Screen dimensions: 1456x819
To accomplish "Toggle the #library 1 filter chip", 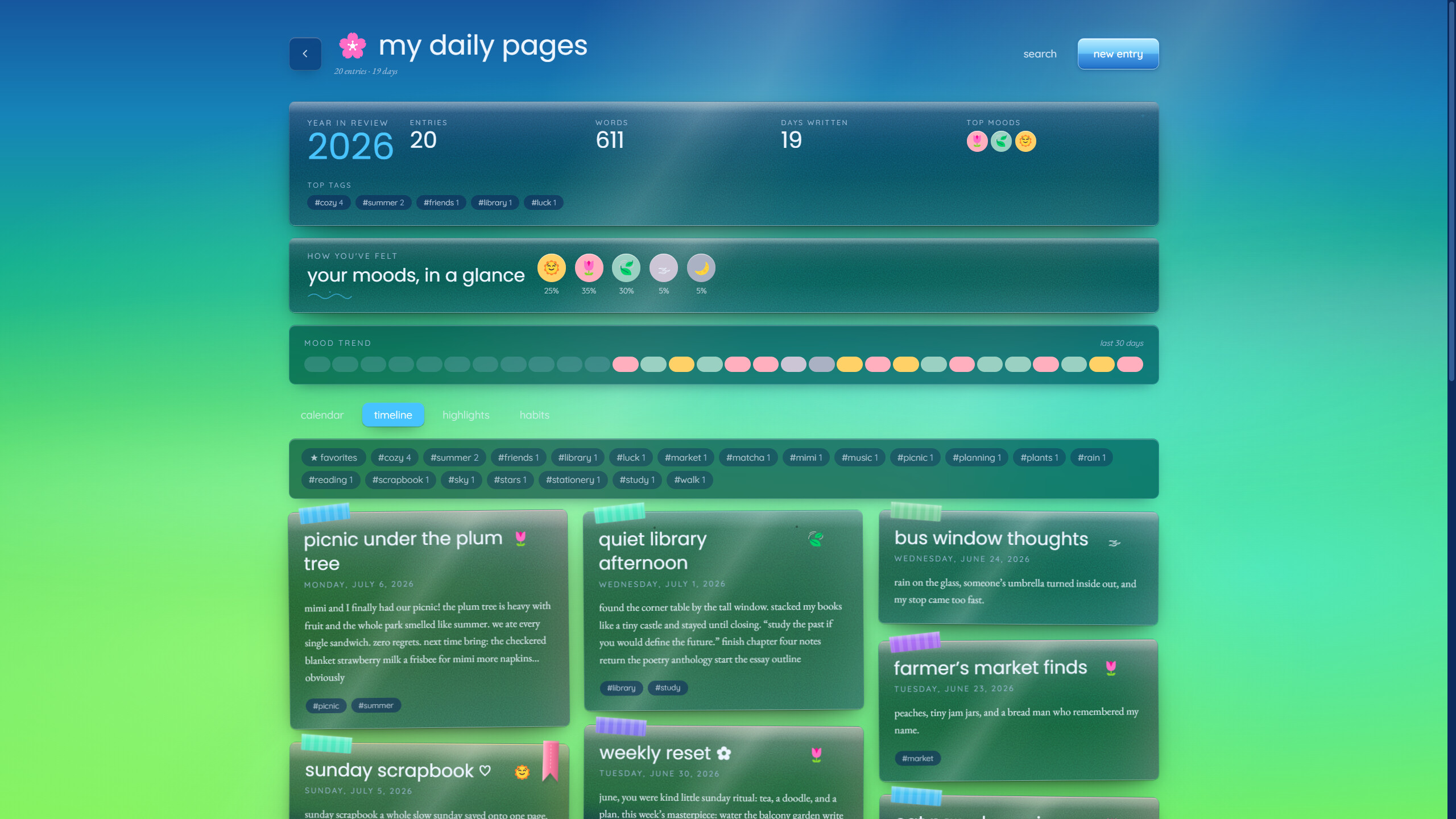I will point(577,457).
